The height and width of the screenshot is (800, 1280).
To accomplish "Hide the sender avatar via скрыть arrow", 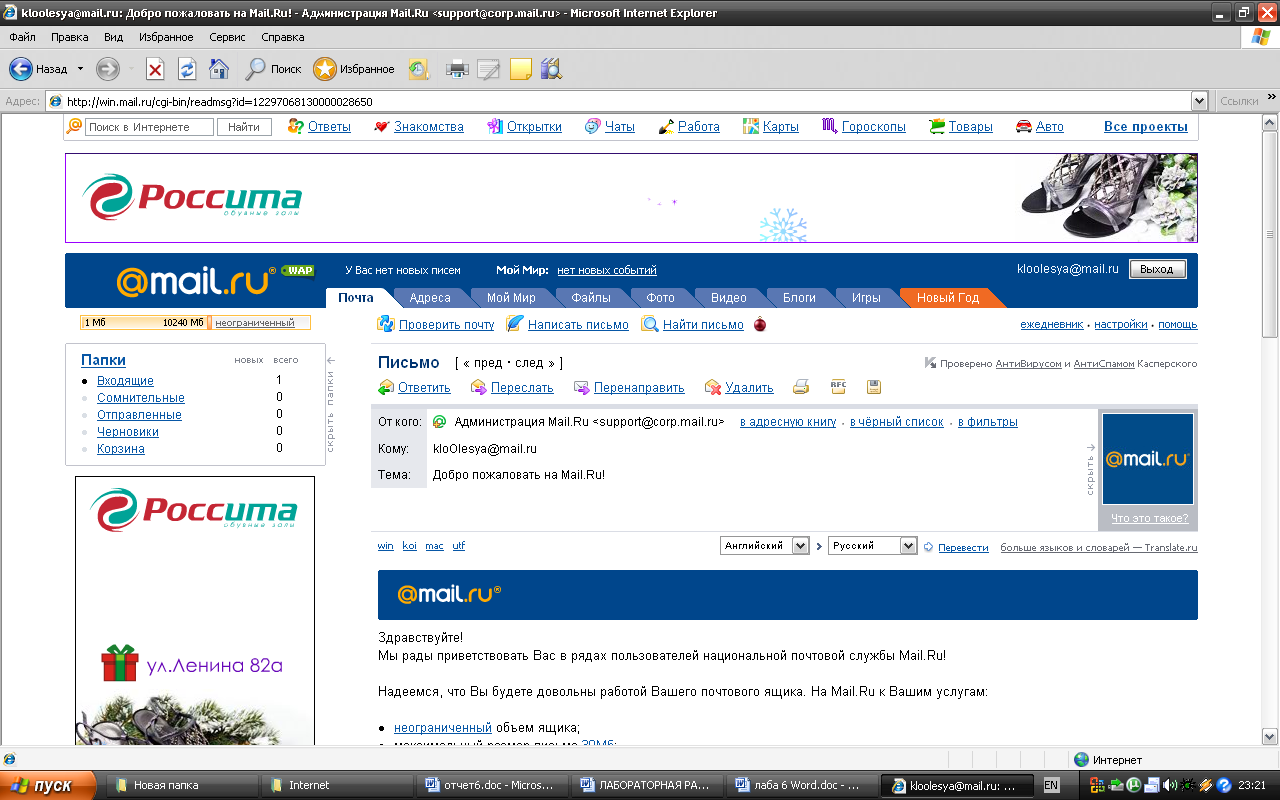I will [1091, 470].
